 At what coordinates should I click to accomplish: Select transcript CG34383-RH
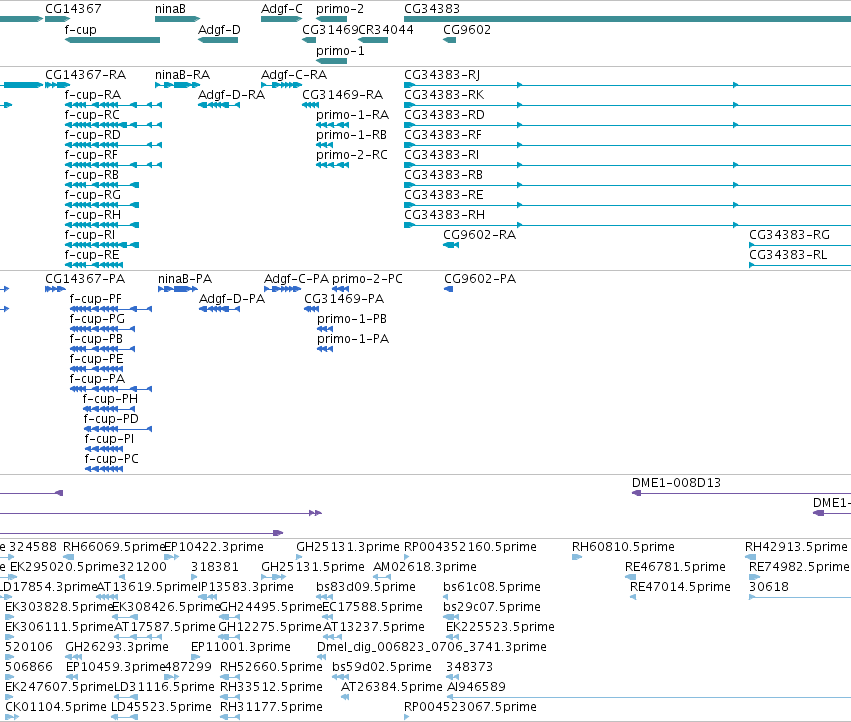coord(444,214)
